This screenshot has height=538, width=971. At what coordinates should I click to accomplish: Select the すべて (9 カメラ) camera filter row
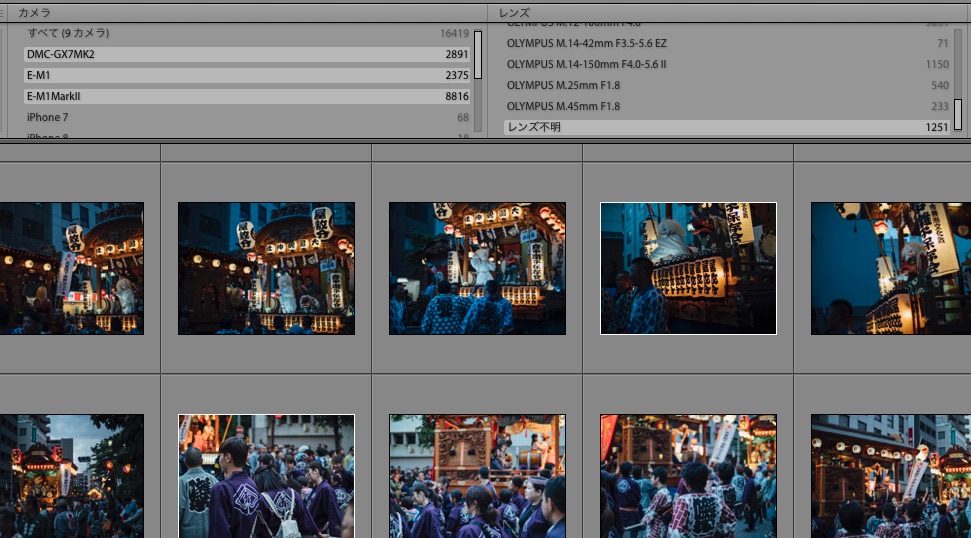pos(247,33)
